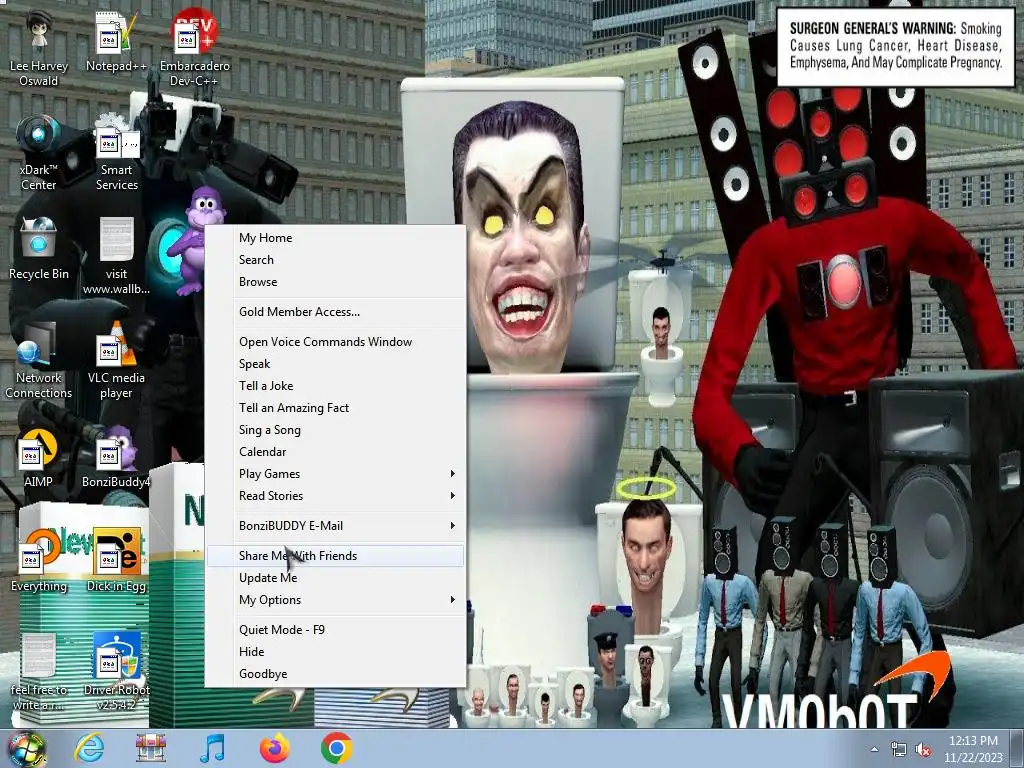Choose Tell an Amazing Fact entry

(x=336, y=408)
